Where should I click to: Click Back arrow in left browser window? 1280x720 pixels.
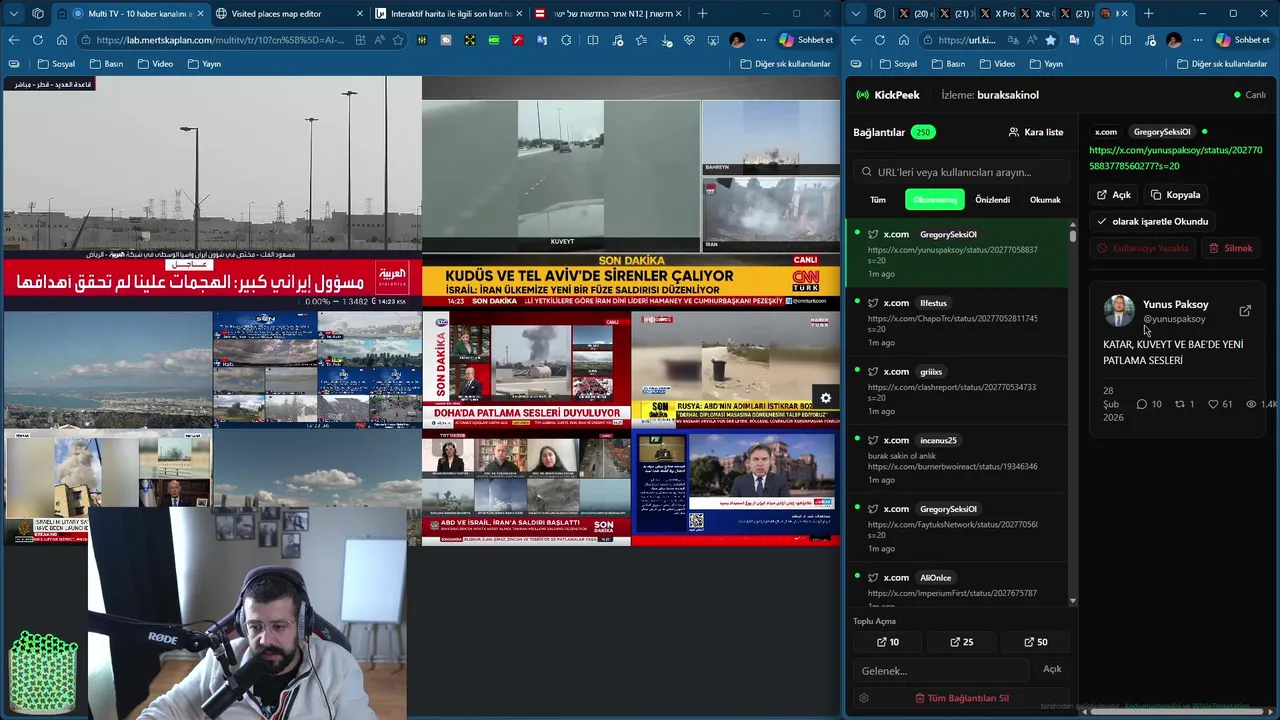pos(14,40)
